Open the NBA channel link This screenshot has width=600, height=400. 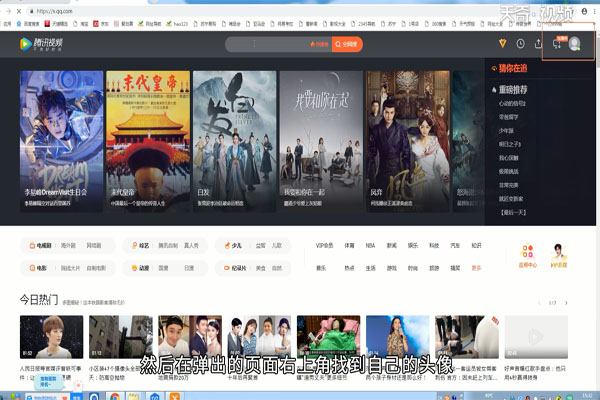(370, 245)
